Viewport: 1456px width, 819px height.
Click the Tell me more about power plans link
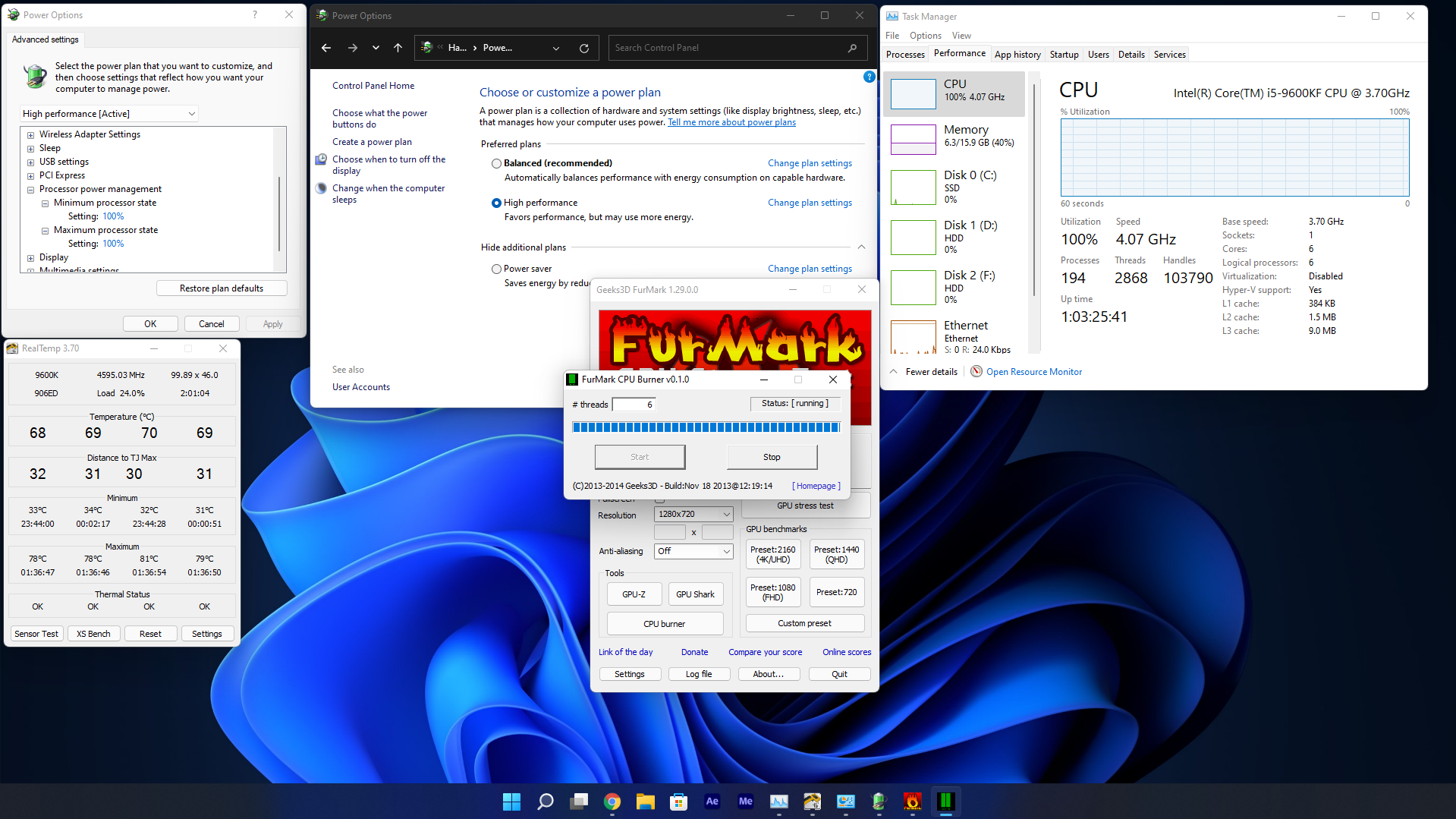coord(731,122)
